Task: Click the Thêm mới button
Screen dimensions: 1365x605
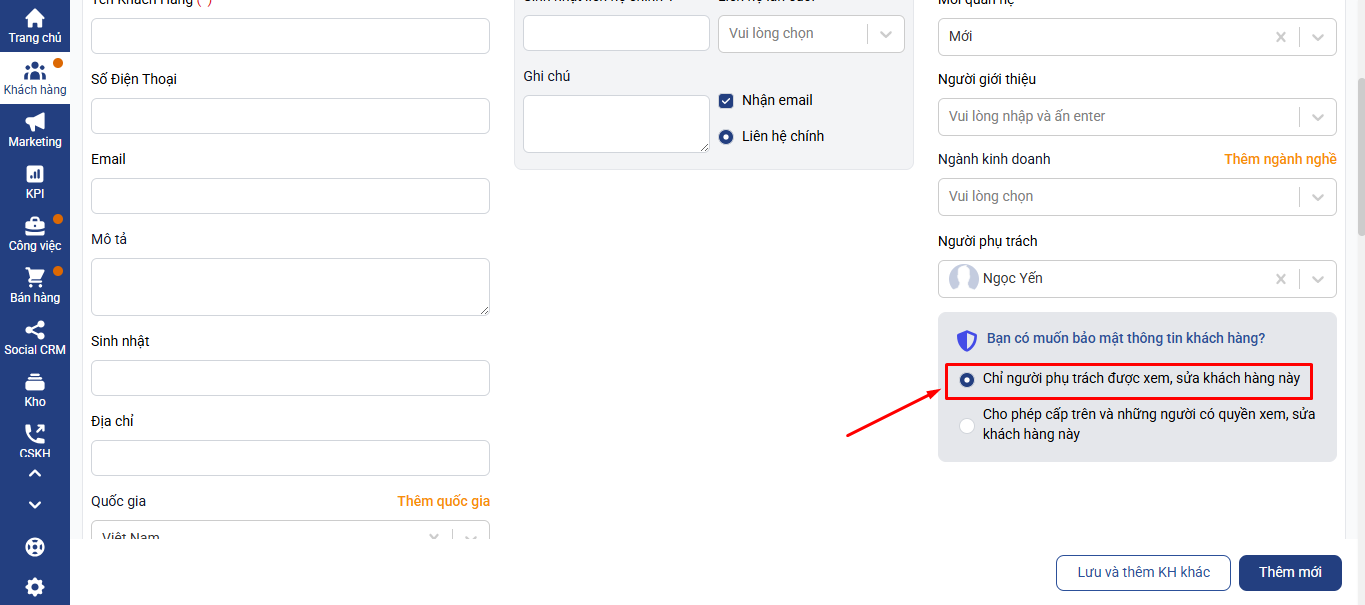Action: (1290, 573)
